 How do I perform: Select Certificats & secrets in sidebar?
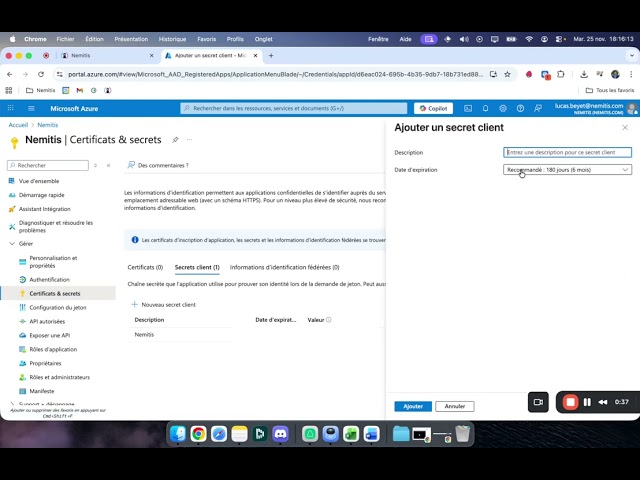(55, 293)
